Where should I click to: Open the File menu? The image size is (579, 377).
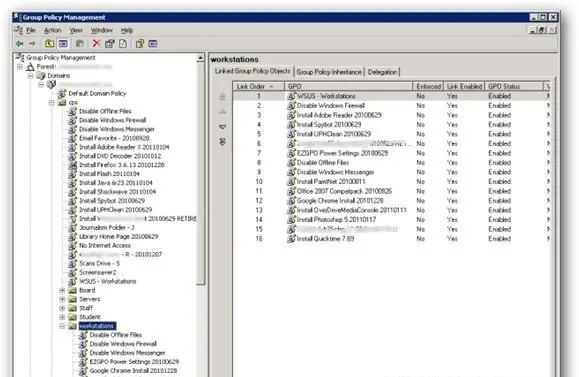pos(31,30)
